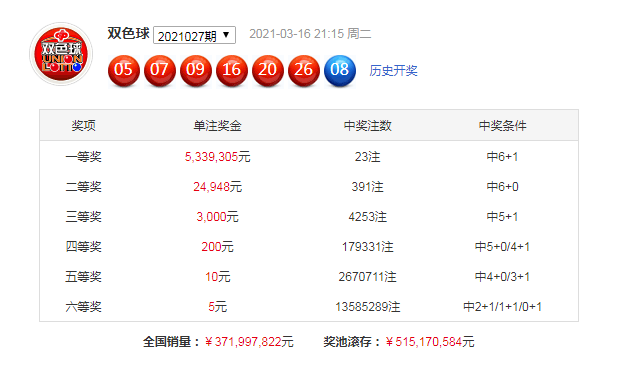
Task: Click the 全国销量 label
Action: point(172,342)
